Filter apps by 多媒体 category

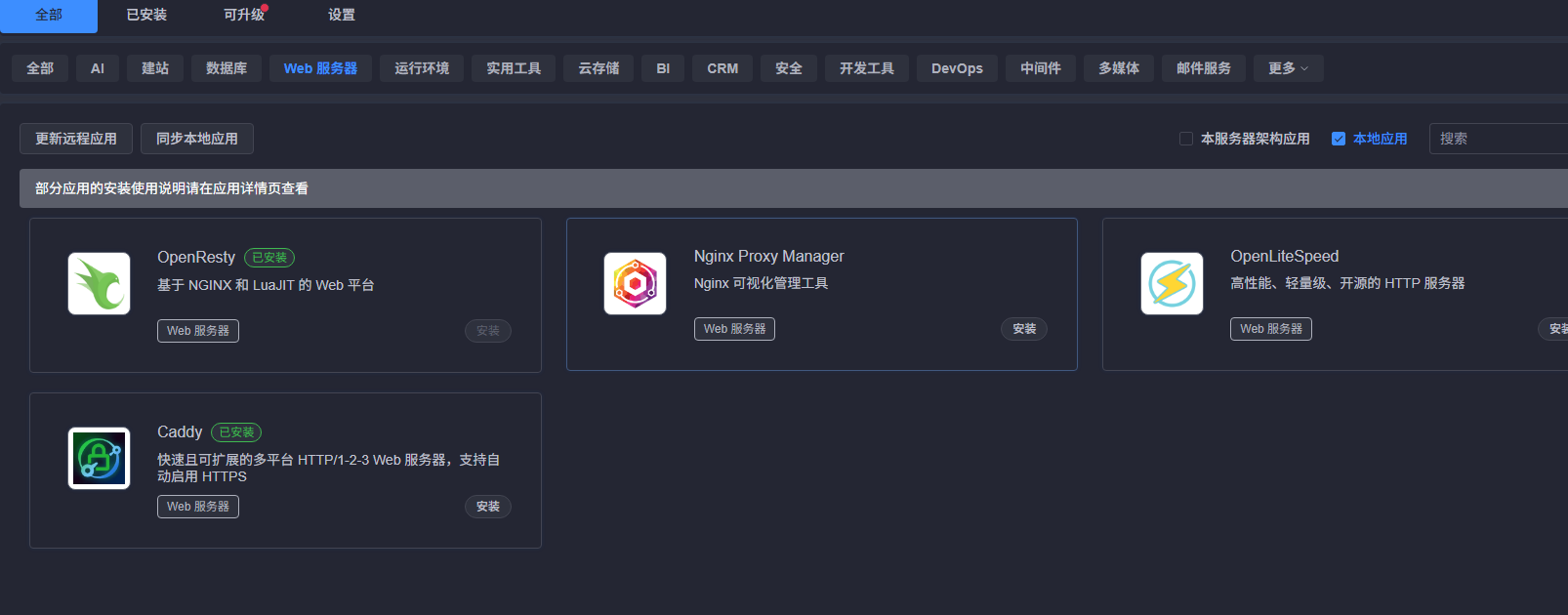(1119, 68)
